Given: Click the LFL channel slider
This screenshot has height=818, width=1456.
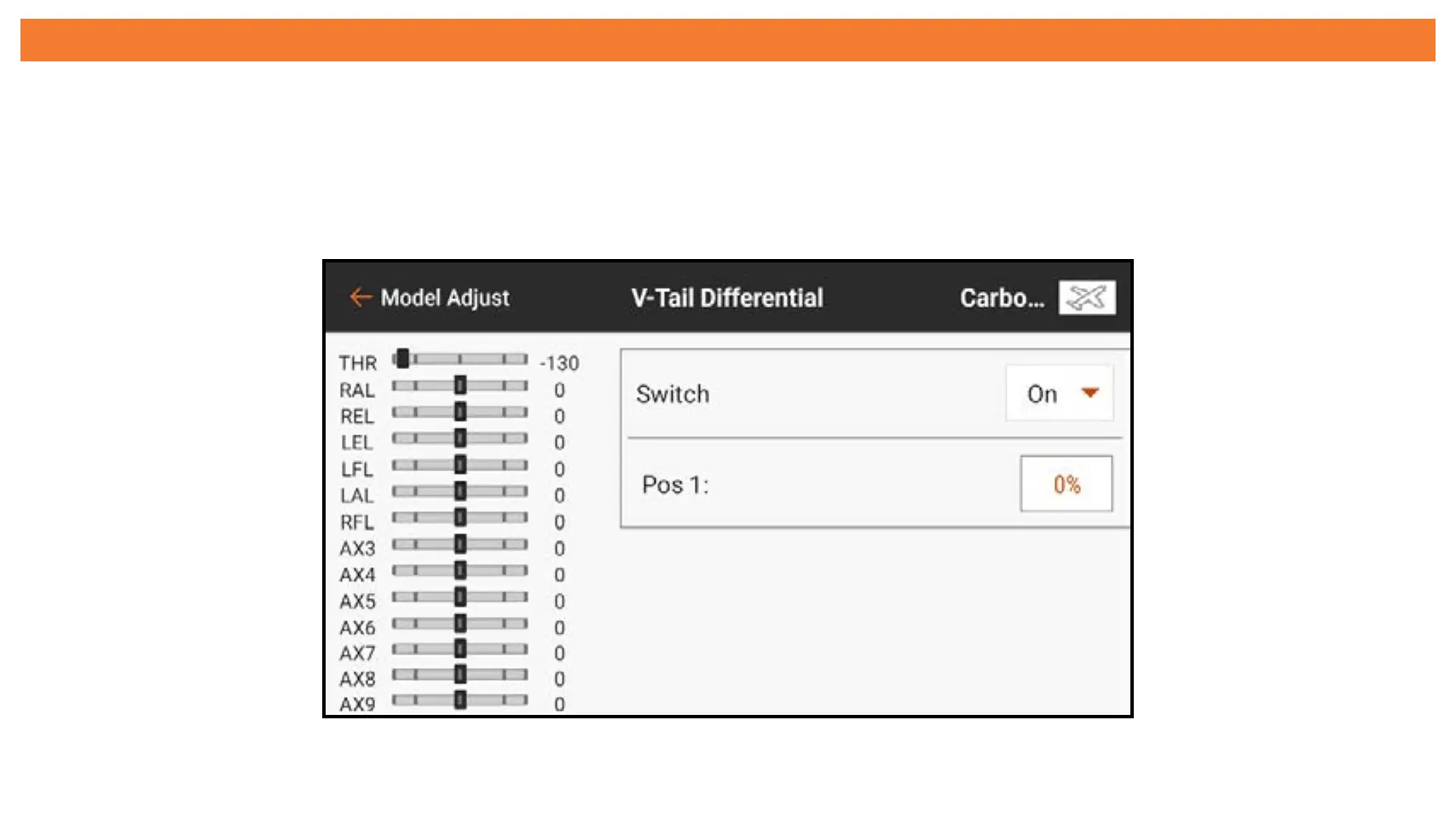Looking at the screenshot, I should coord(460,465).
